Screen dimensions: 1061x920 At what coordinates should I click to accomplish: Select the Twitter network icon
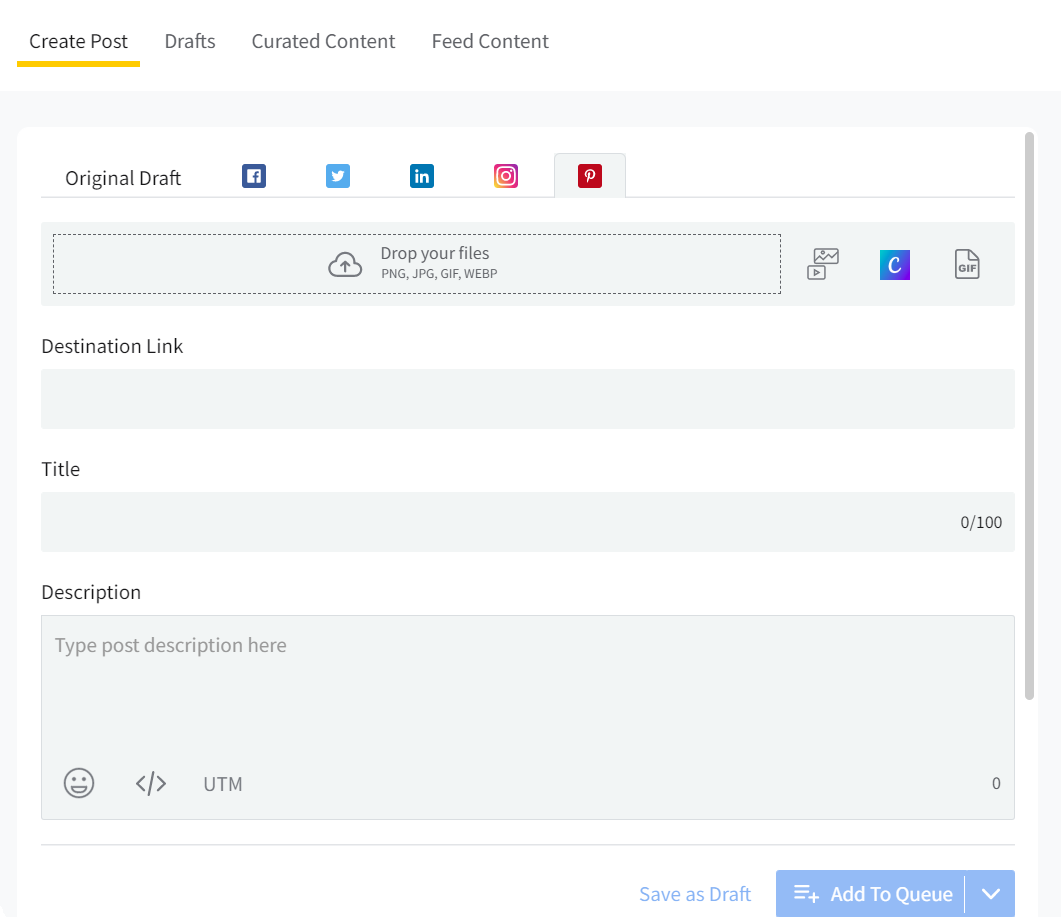337,175
